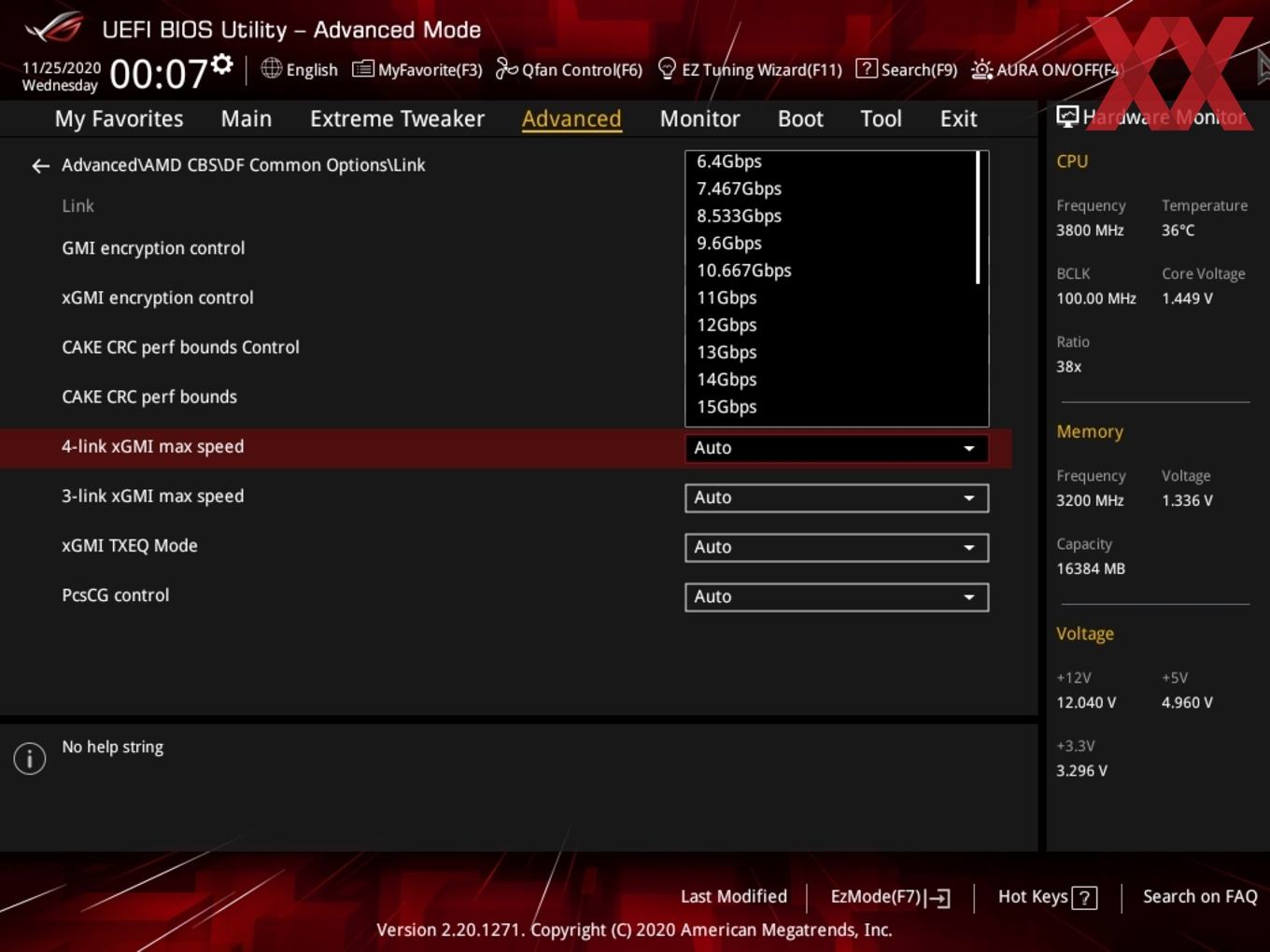This screenshot has width=1270, height=952.
Task: Open 3-link xGMI max speed dropdown
Action: [837, 498]
